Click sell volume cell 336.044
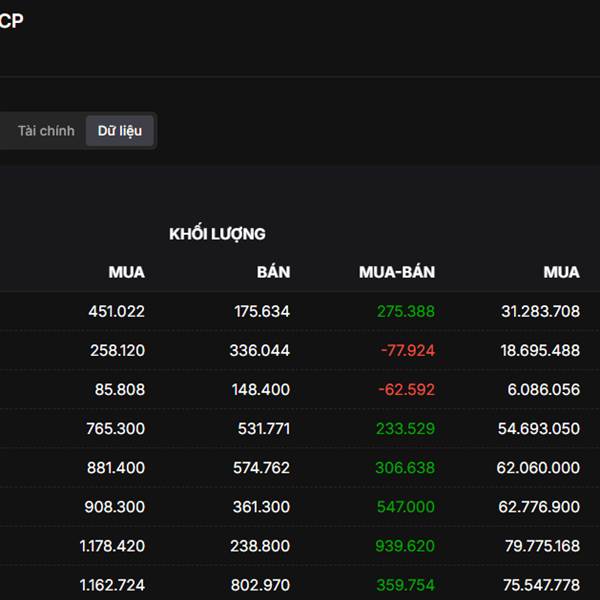 (x=260, y=351)
